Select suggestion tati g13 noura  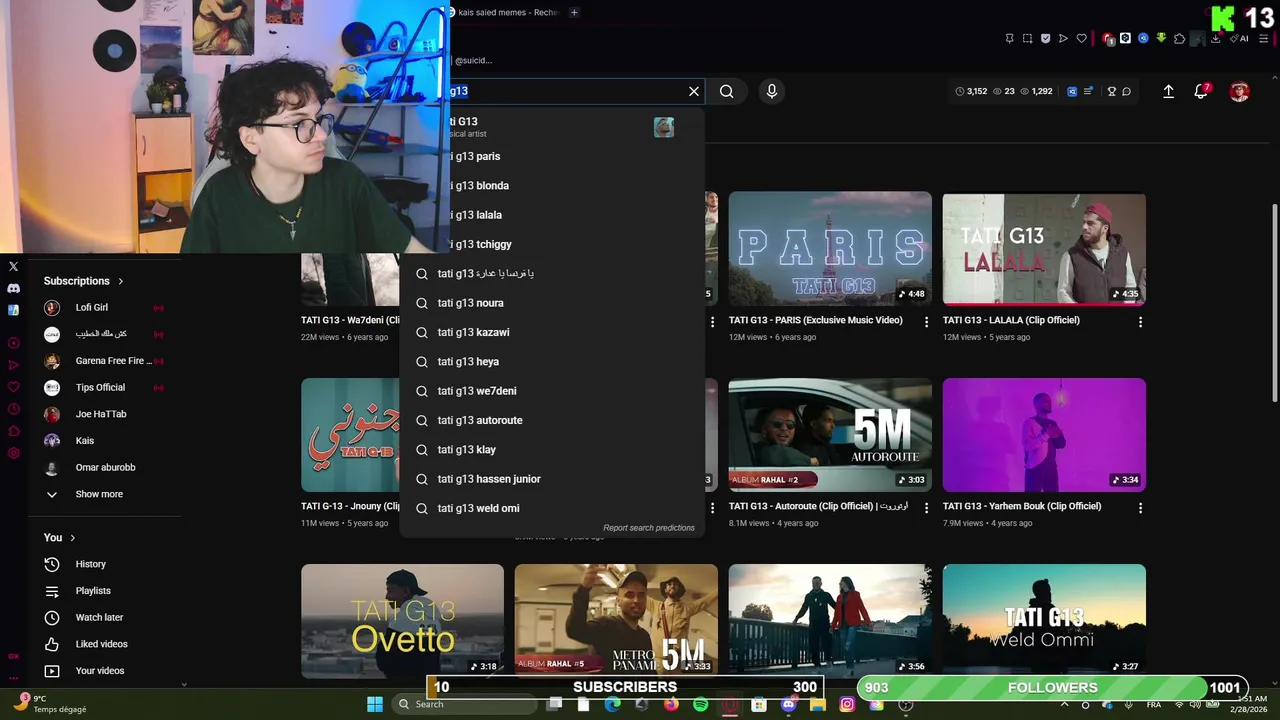pos(552,303)
